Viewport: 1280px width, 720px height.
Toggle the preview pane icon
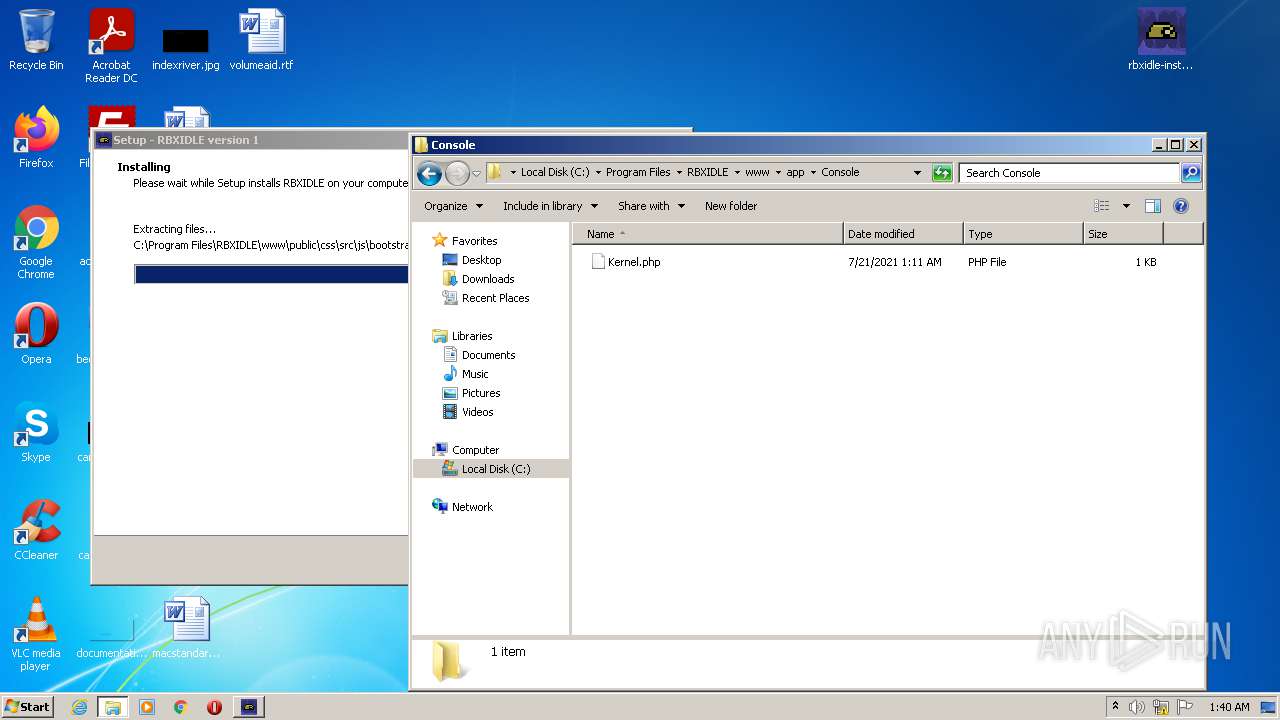pyautogui.click(x=1152, y=206)
